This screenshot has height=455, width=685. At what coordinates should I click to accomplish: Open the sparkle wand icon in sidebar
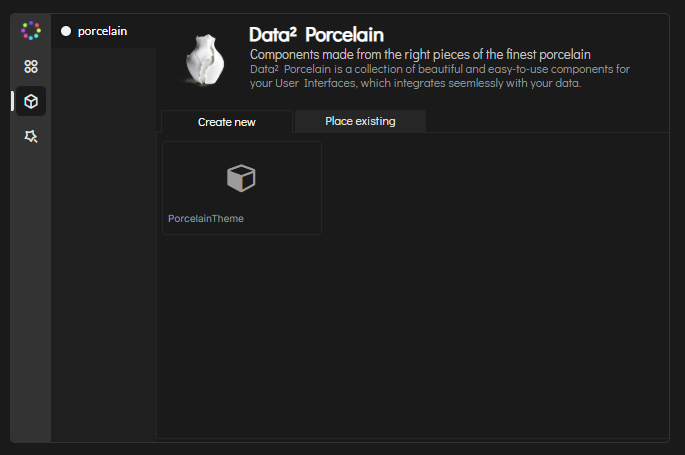point(31,136)
